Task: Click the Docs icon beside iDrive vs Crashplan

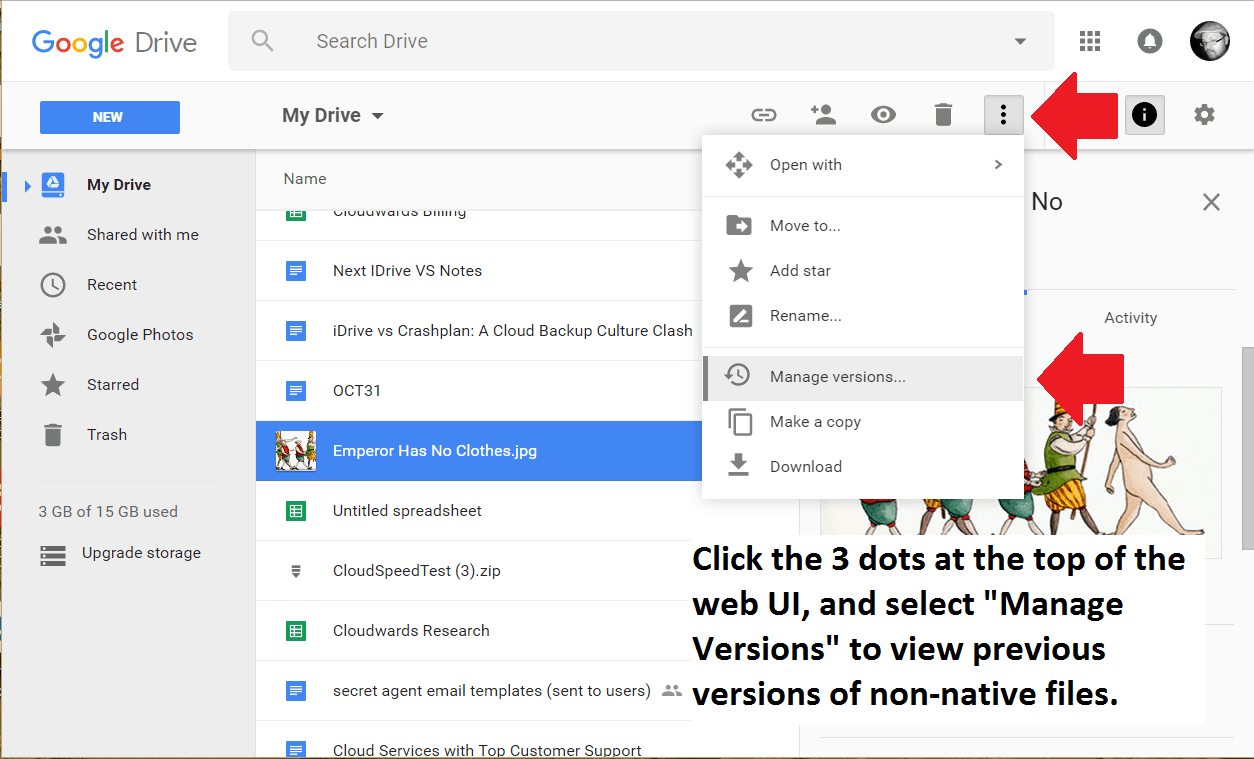Action: (x=296, y=331)
